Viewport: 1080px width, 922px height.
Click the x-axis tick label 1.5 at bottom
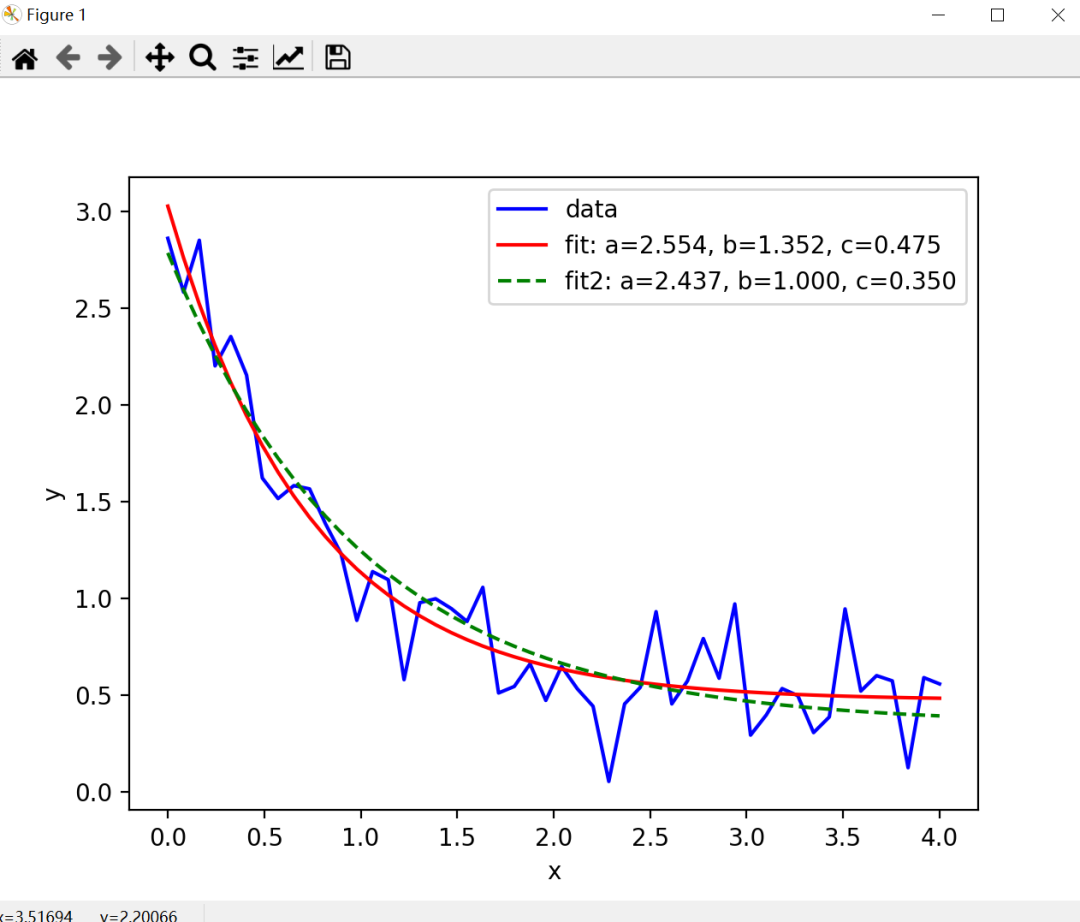pos(457,838)
